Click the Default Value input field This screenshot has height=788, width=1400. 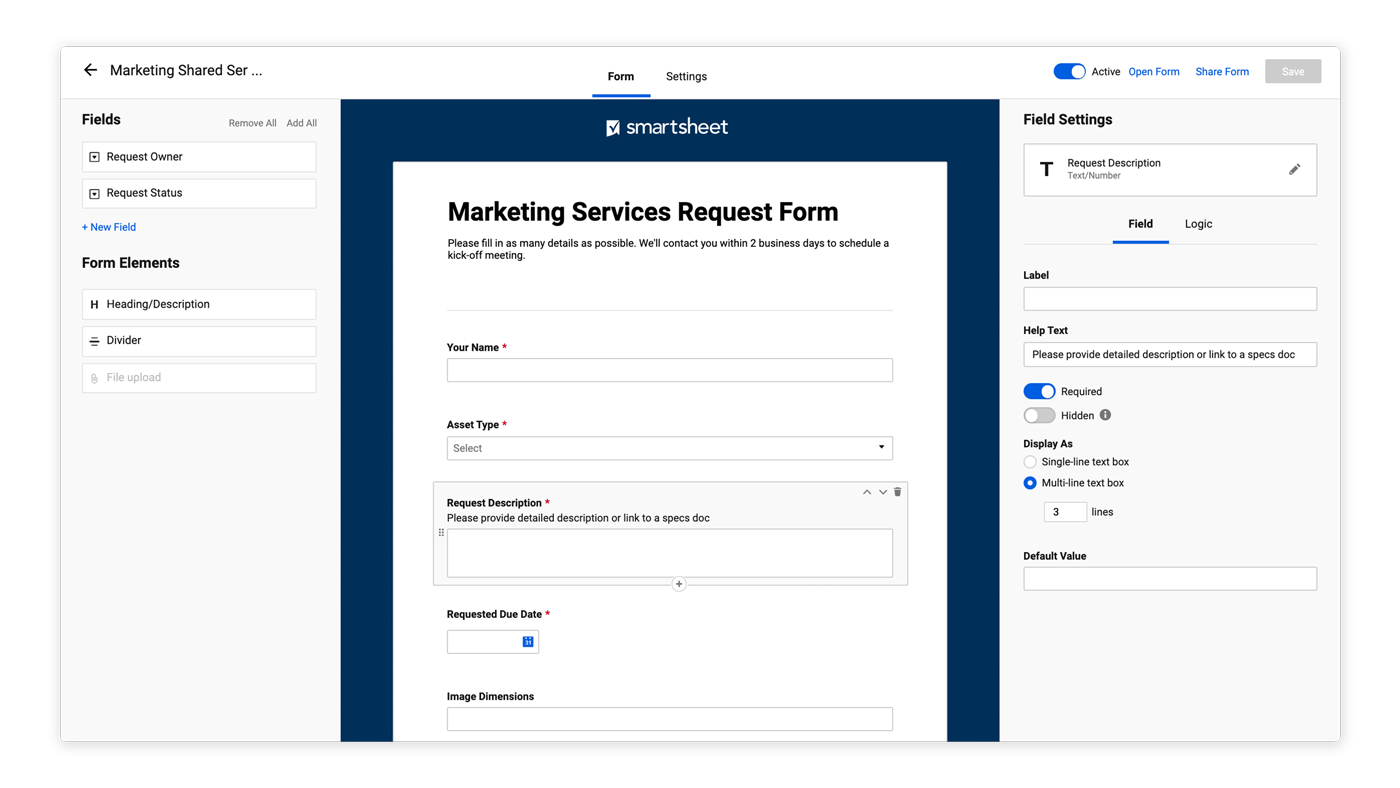[1169, 579]
